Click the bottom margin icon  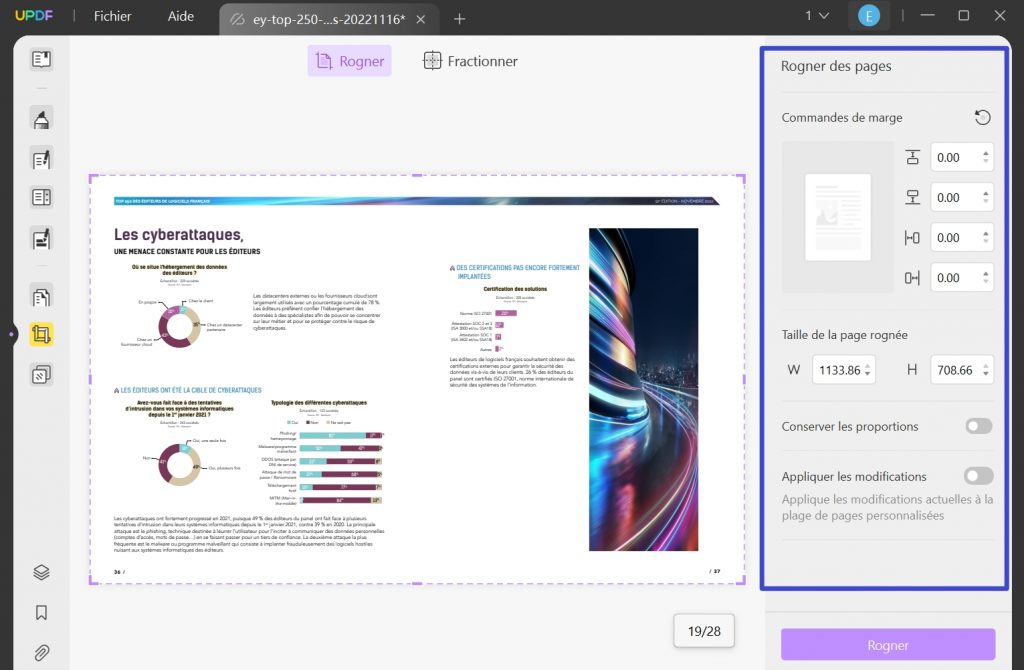[x=912, y=197]
